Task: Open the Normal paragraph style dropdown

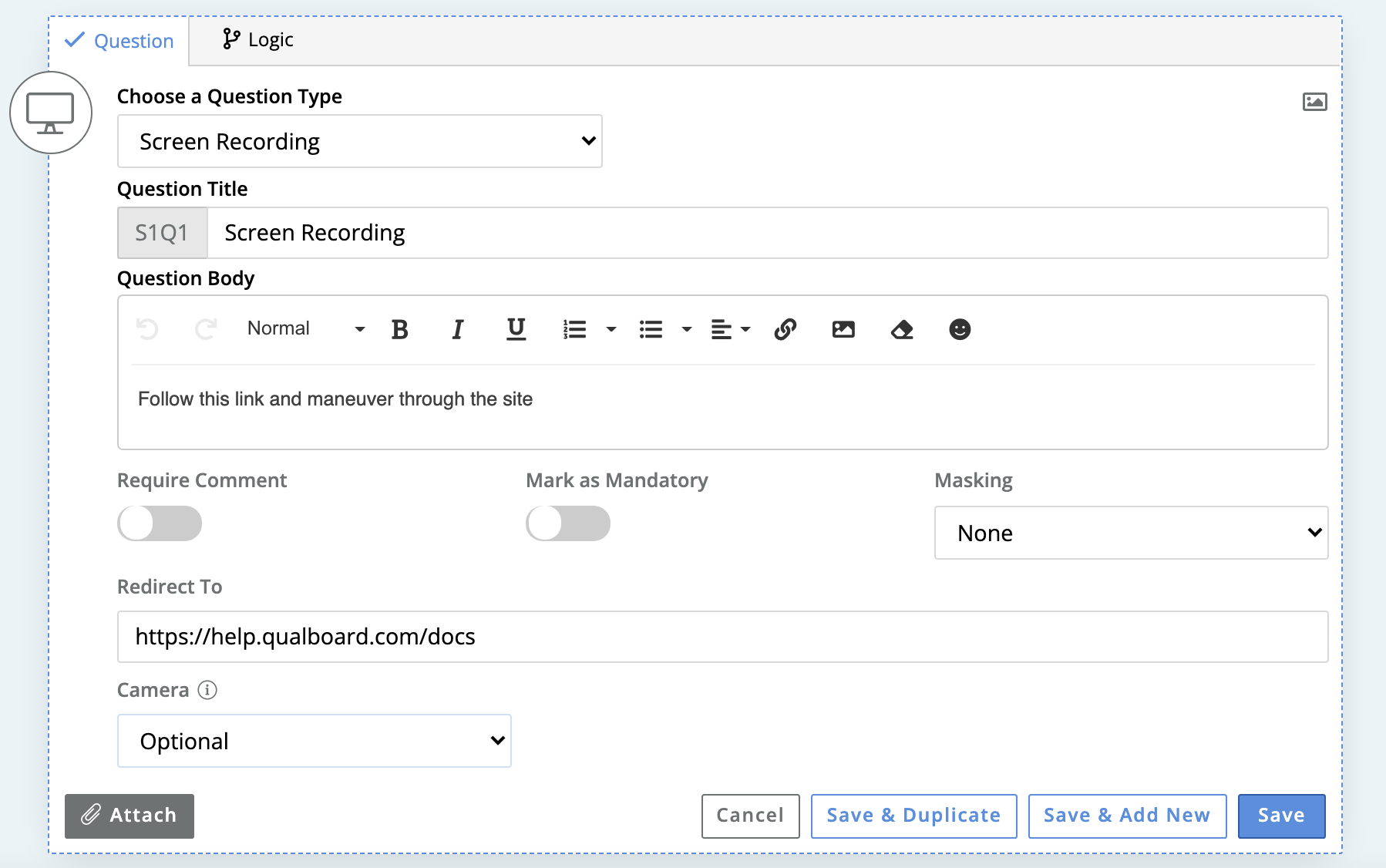Action: [x=305, y=329]
